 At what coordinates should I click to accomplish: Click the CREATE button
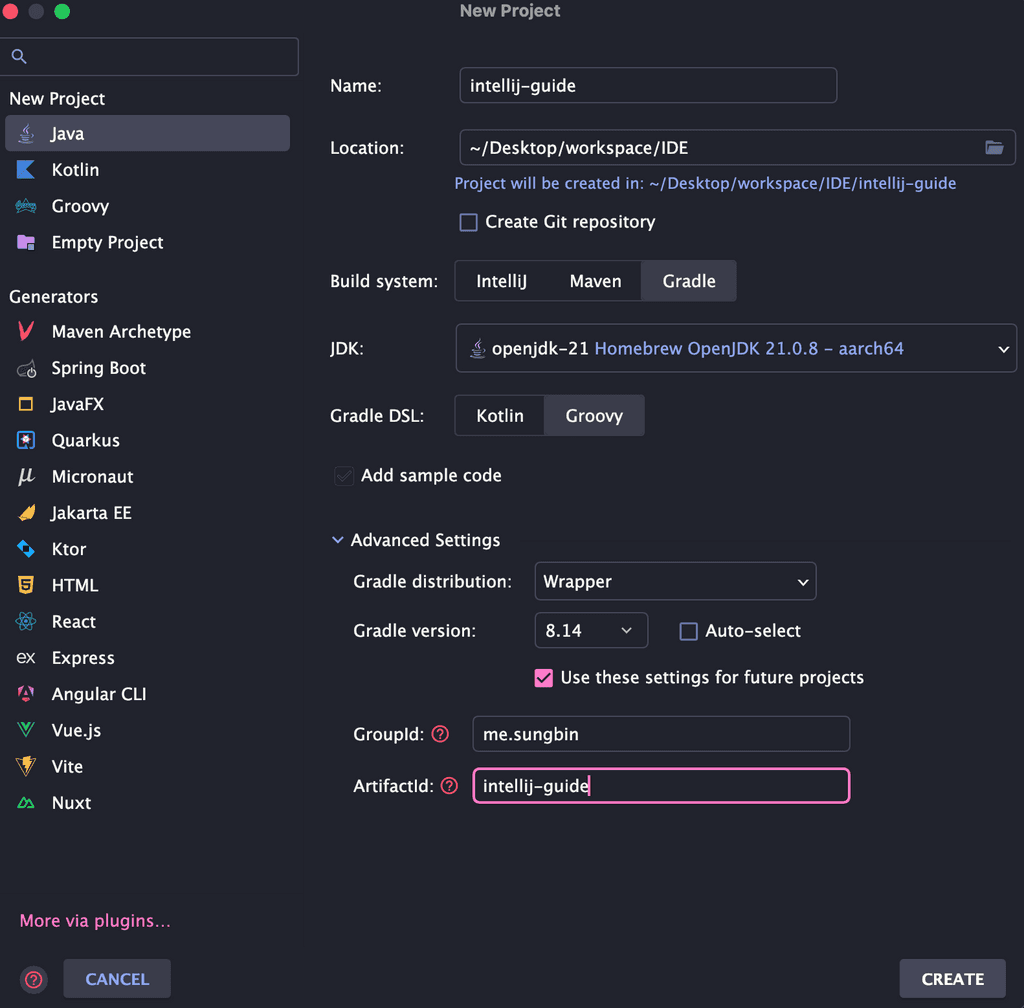tap(952, 979)
